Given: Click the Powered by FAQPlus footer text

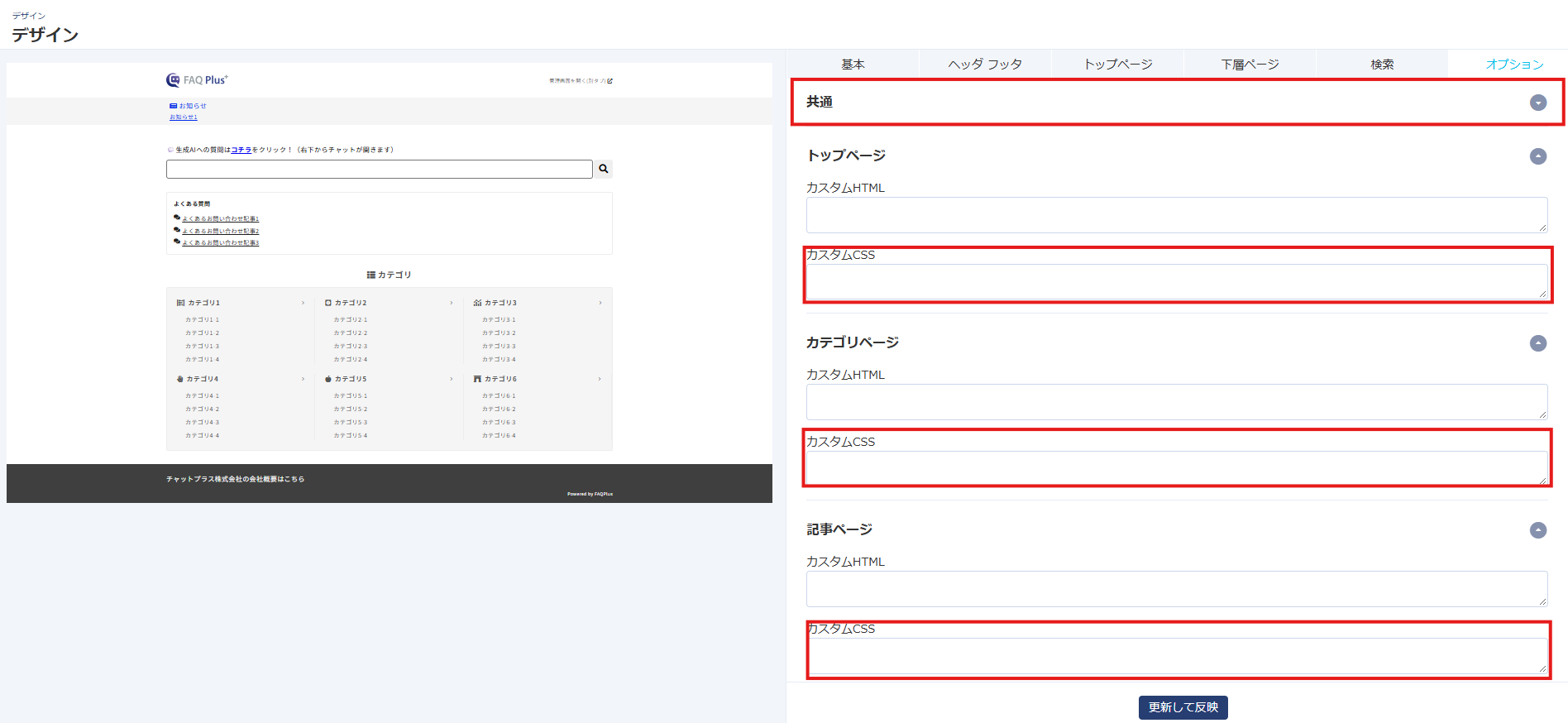Looking at the screenshot, I should point(590,494).
